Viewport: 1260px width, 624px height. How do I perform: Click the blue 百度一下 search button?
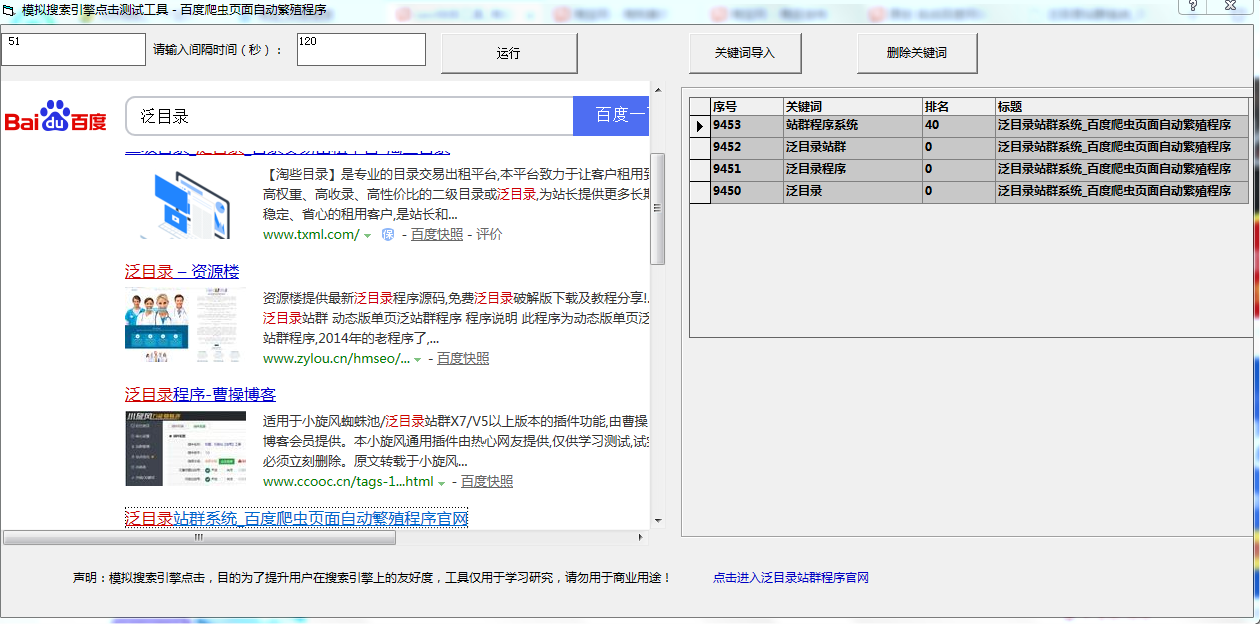tap(611, 116)
